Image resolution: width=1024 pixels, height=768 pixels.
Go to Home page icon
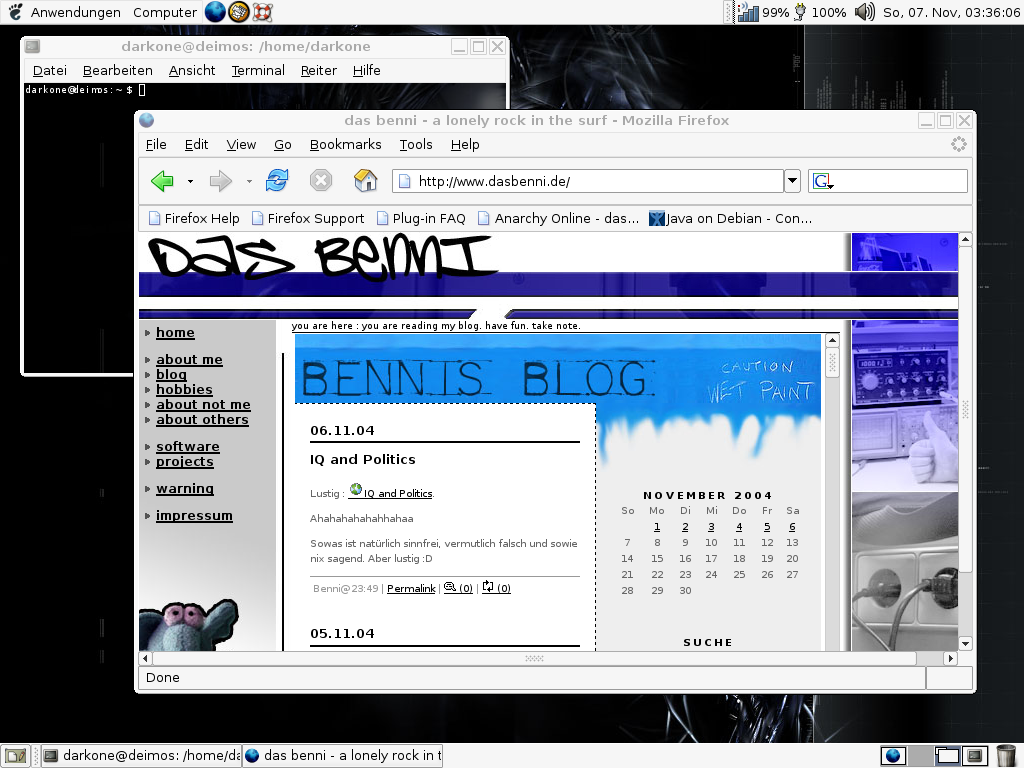pos(366,181)
